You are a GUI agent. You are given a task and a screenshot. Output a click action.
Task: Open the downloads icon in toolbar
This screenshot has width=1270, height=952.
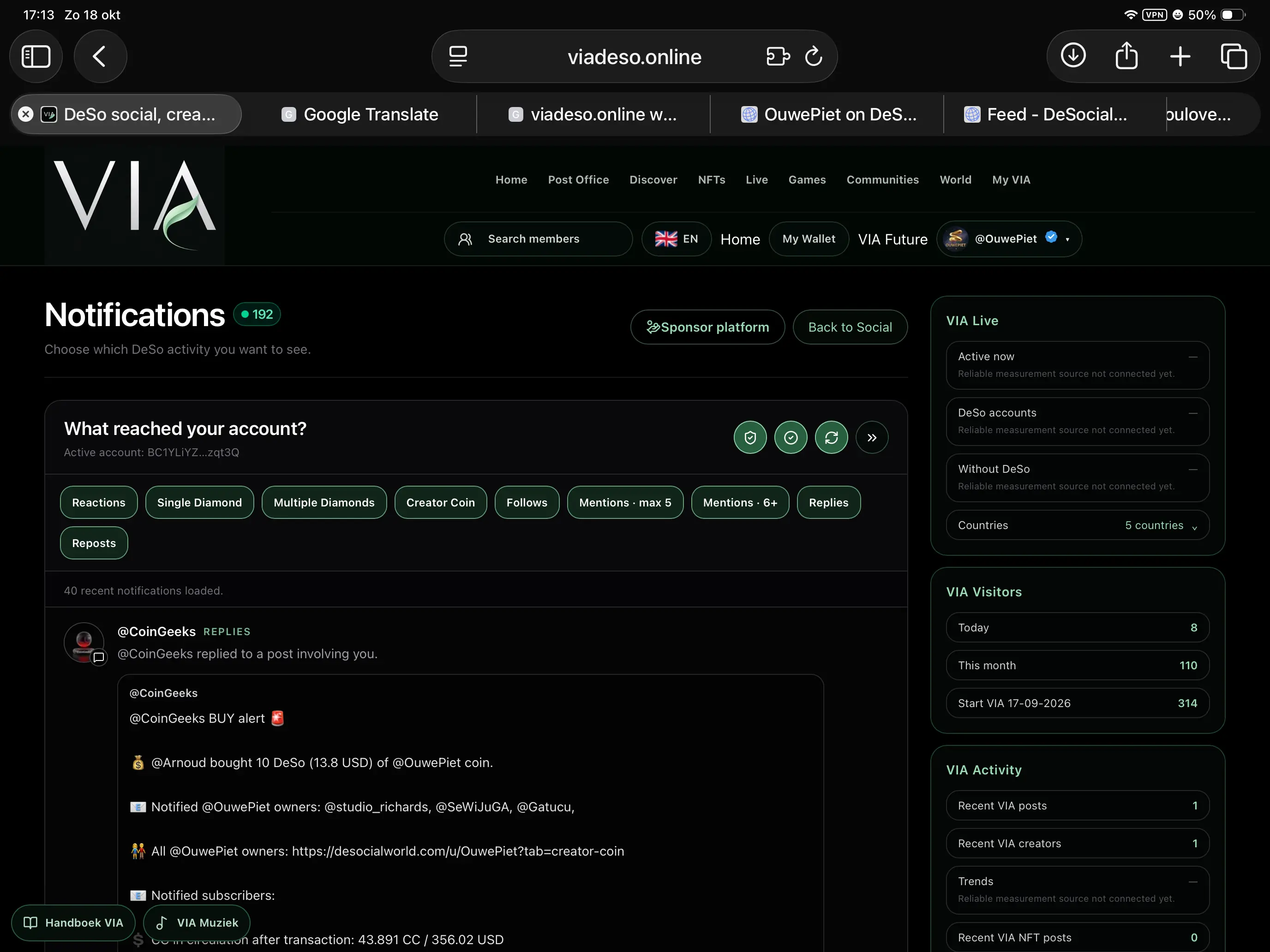(1072, 56)
